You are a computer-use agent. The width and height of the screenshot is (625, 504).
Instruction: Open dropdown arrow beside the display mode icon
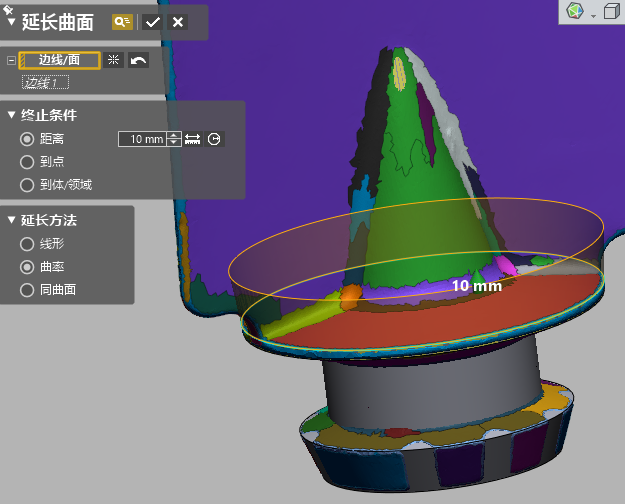point(593,14)
